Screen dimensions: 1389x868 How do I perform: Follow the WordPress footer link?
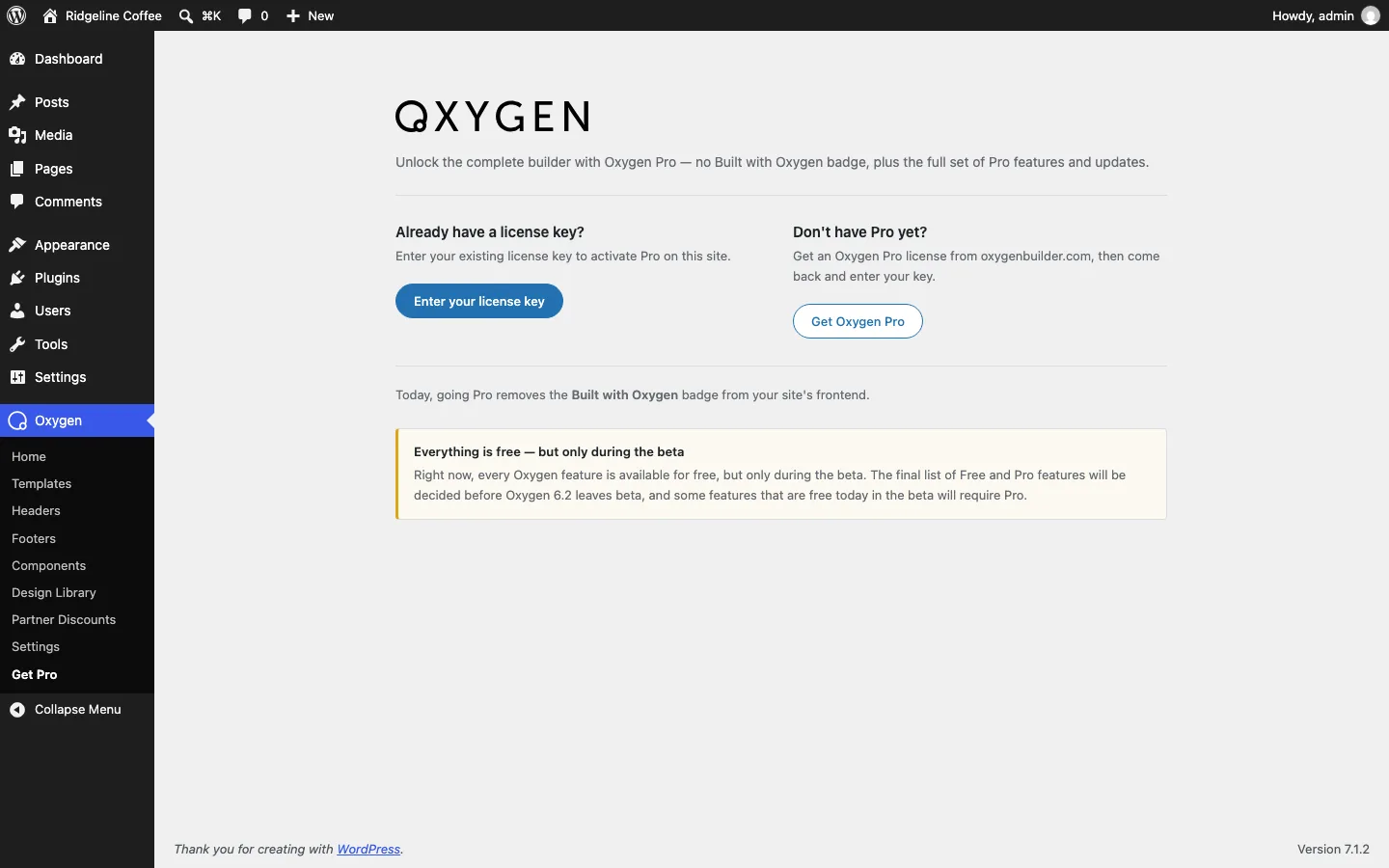pos(368,850)
